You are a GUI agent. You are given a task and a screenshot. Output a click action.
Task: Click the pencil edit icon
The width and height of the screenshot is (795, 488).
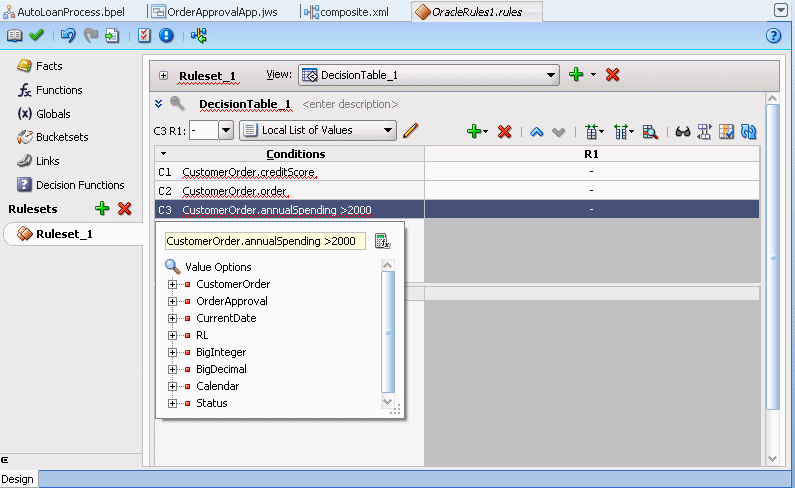coord(411,130)
